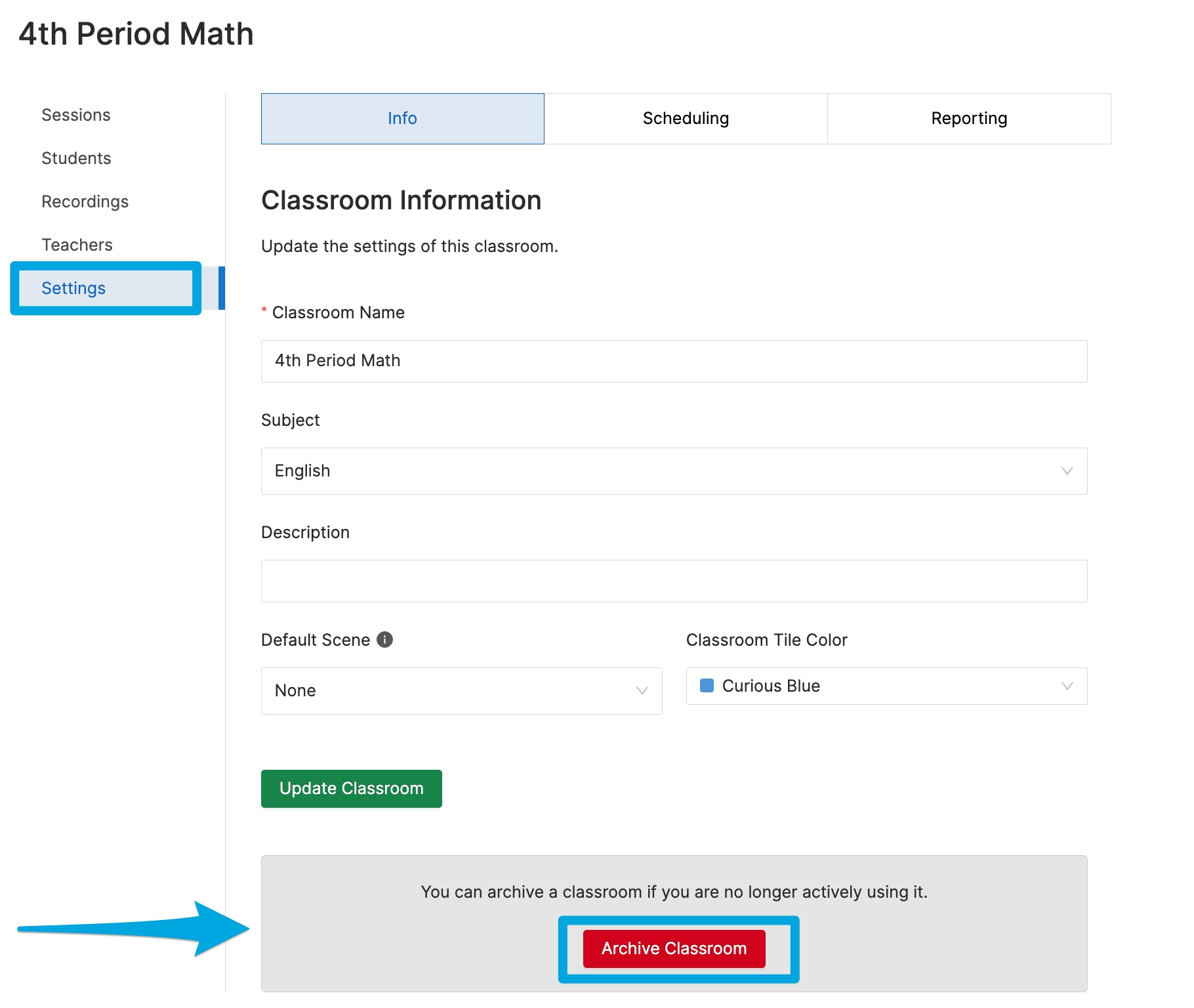The height and width of the screenshot is (1008, 1194).
Task: Open the Default Scene dropdown arrow
Action: [642, 691]
